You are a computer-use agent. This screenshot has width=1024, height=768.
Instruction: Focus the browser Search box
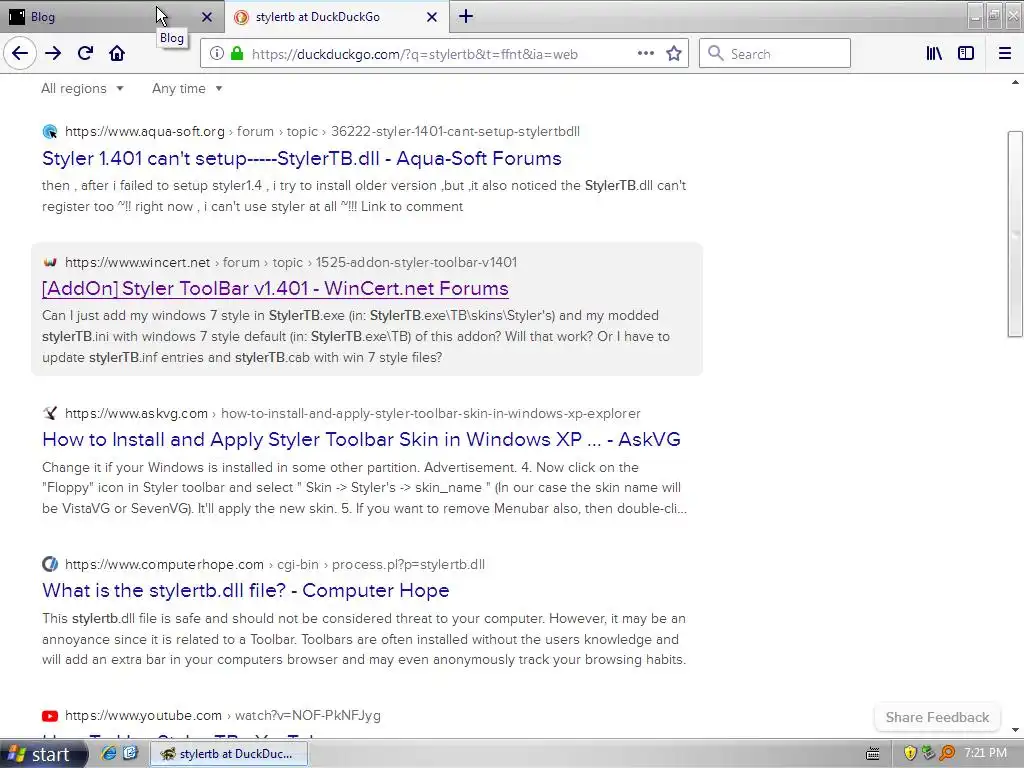coord(775,54)
